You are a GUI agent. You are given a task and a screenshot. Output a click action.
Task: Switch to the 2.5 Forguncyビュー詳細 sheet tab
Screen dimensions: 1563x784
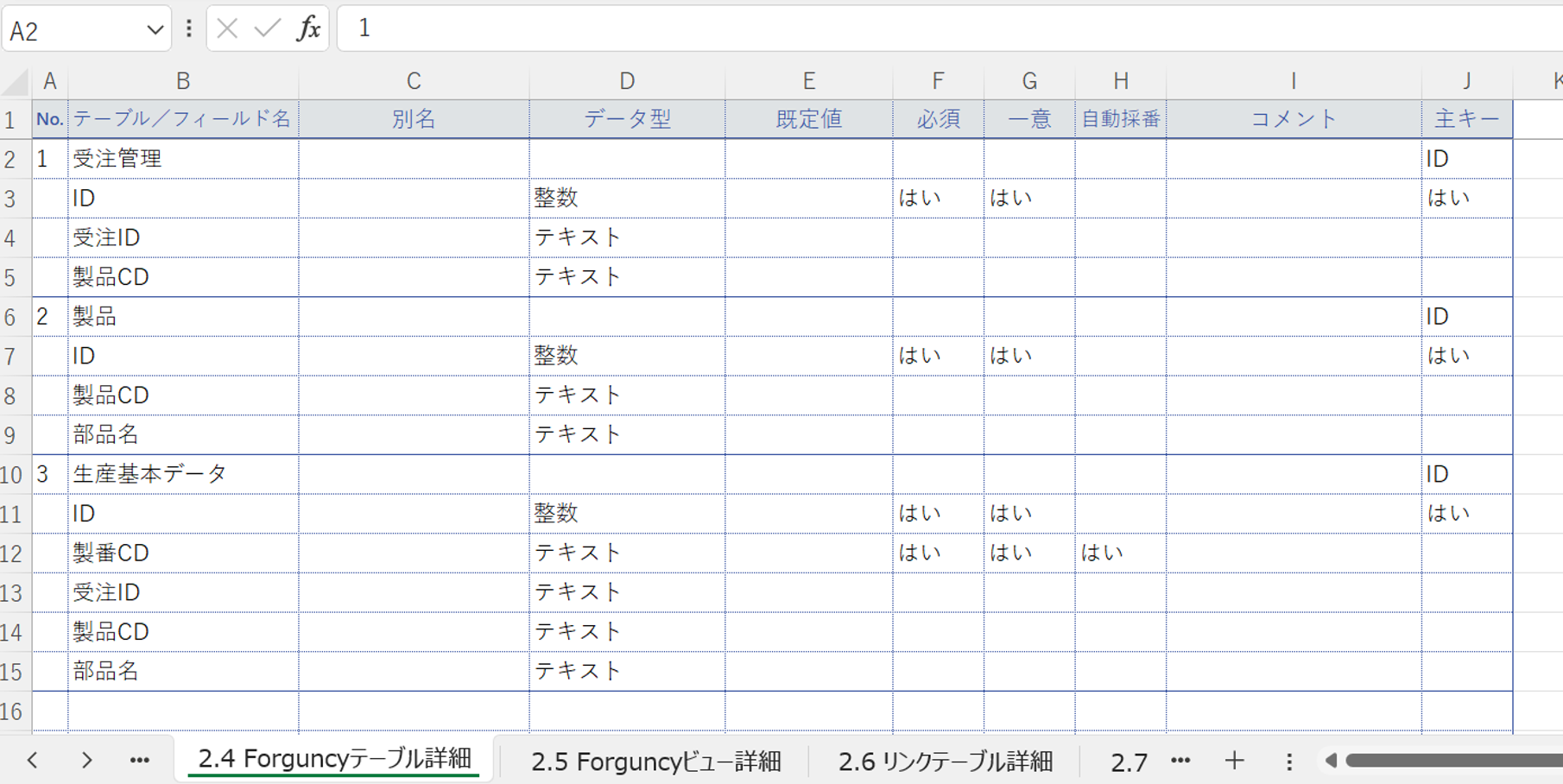[x=658, y=761]
